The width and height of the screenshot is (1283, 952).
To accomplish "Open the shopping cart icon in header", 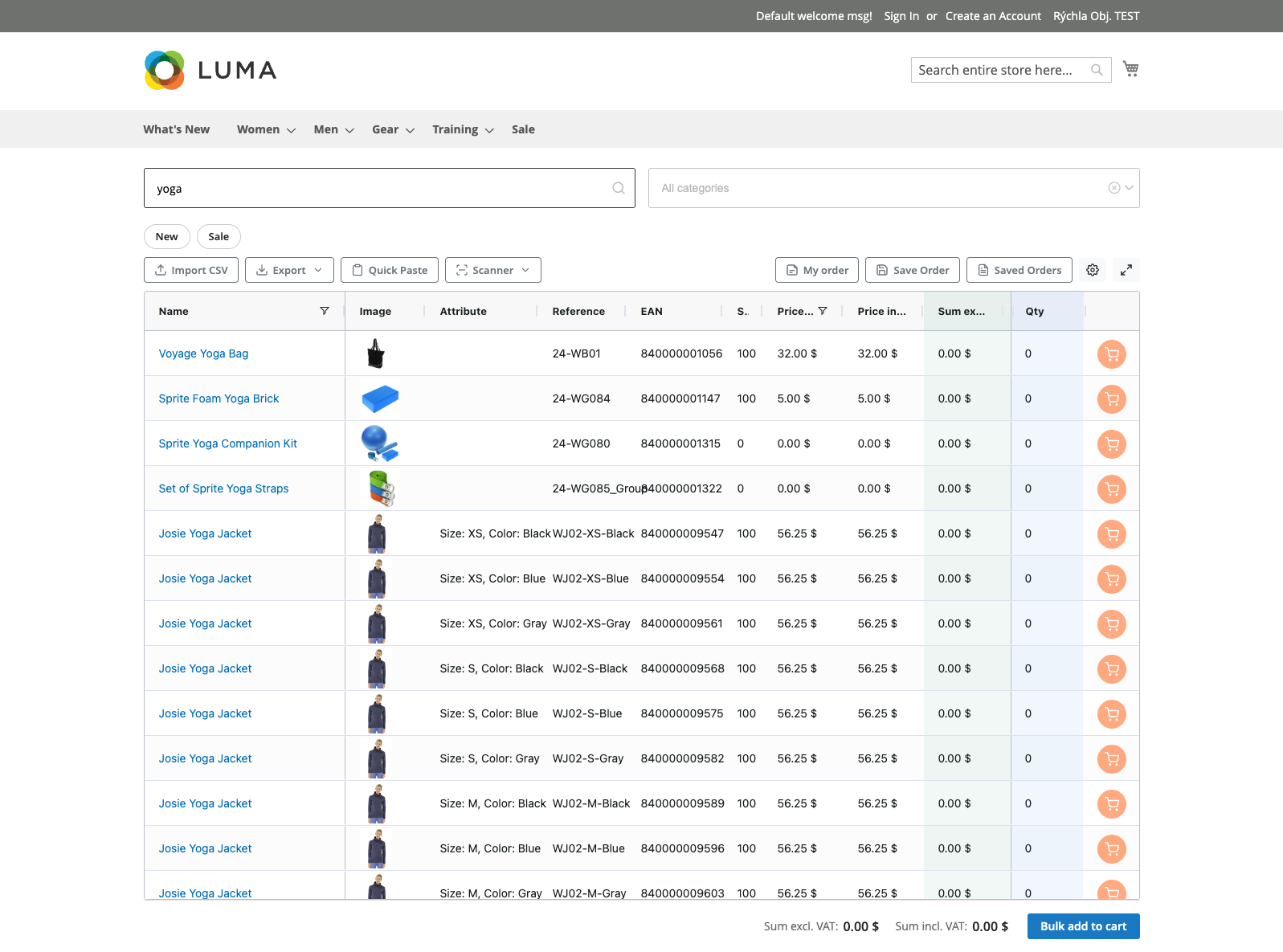I will [x=1130, y=69].
